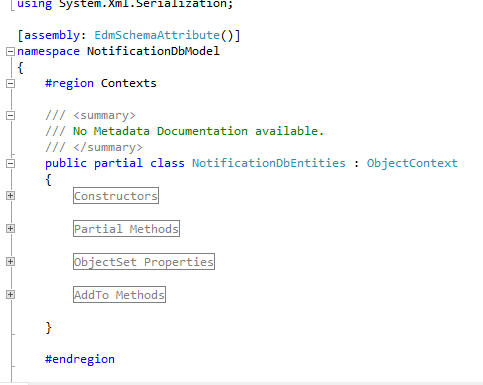Expand the Partial Methods region
This screenshot has height=385, width=483.
point(11,229)
